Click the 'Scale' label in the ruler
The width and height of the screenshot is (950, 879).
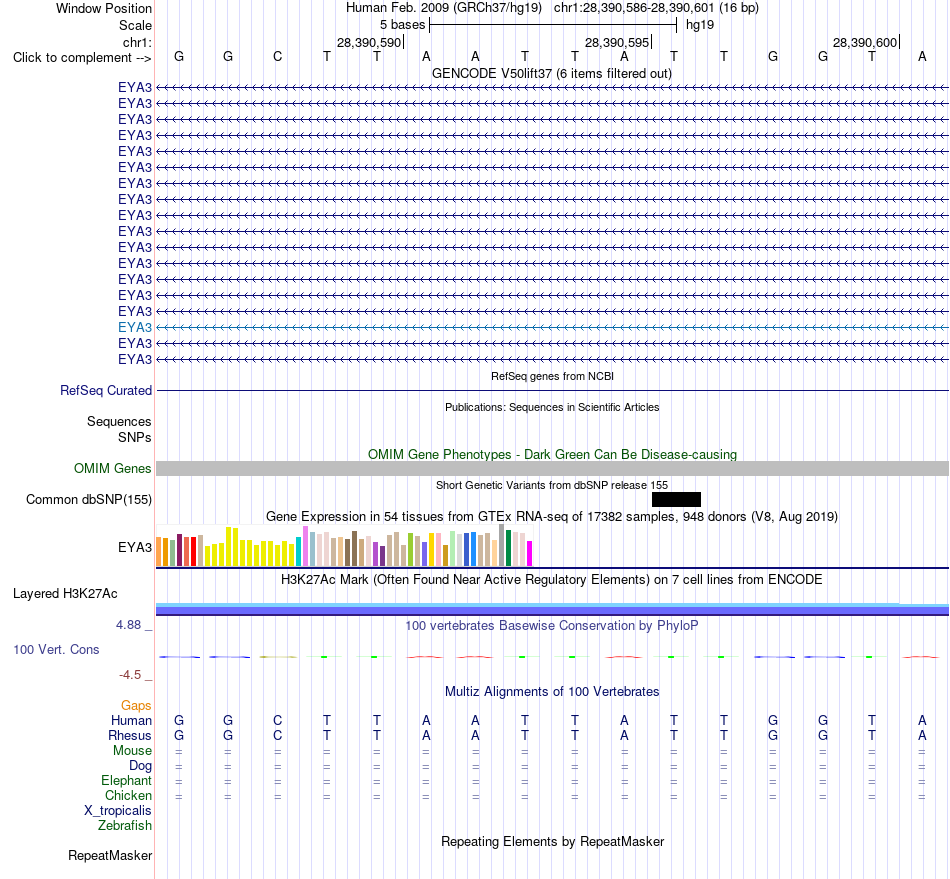(135, 25)
